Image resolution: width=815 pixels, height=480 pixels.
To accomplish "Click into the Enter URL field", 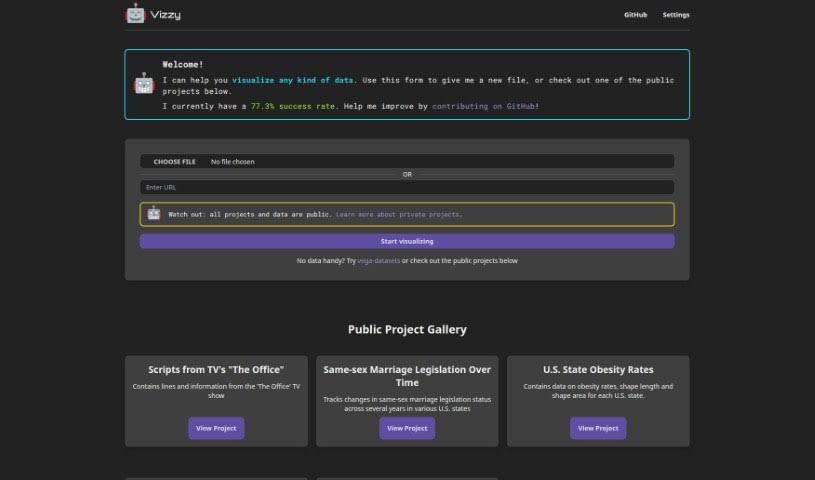I will [x=407, y=187].
